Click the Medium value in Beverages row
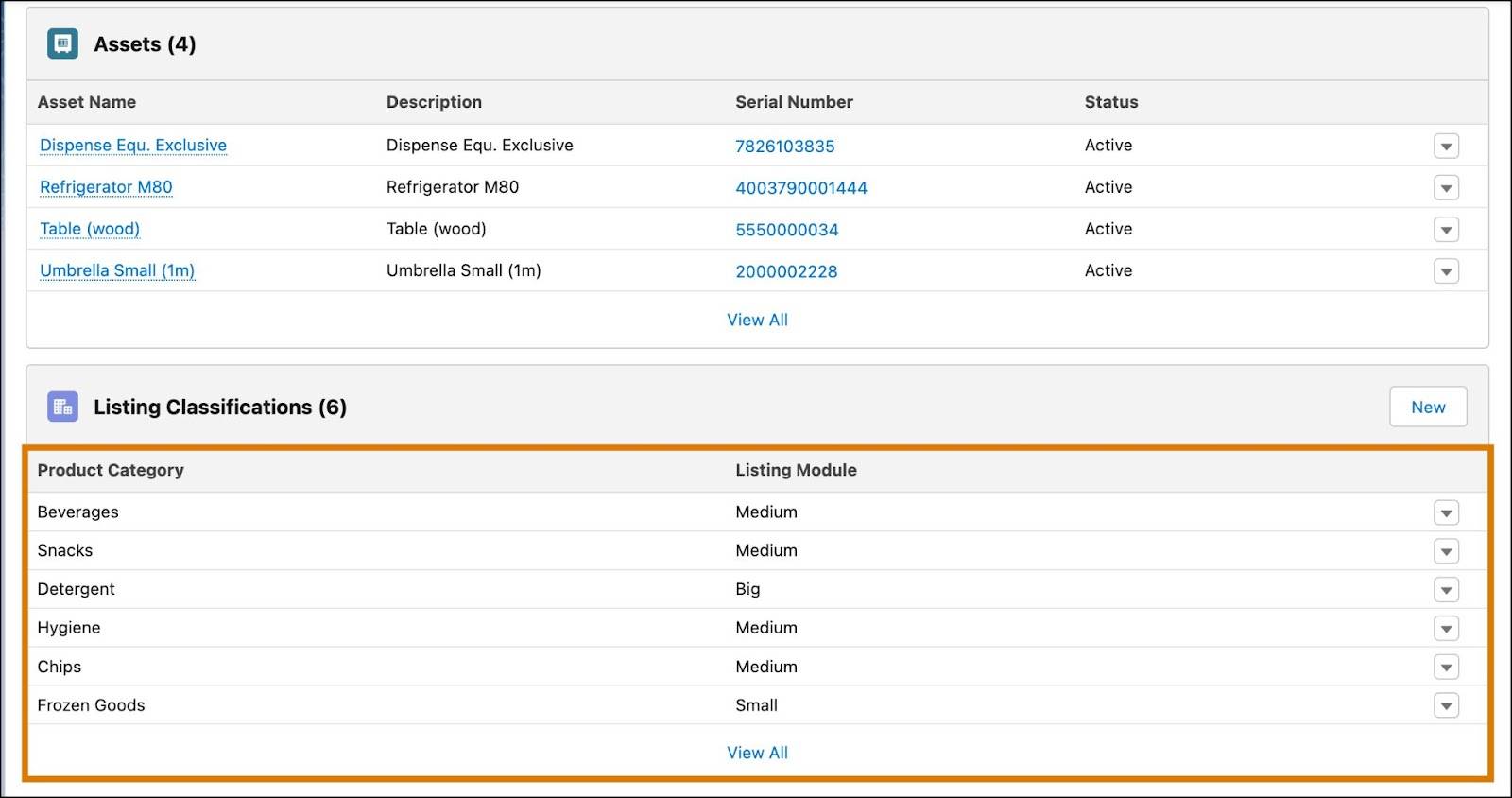Image resolution: width=1512 pixels, height=798 pixels. (x=766, y=512)
